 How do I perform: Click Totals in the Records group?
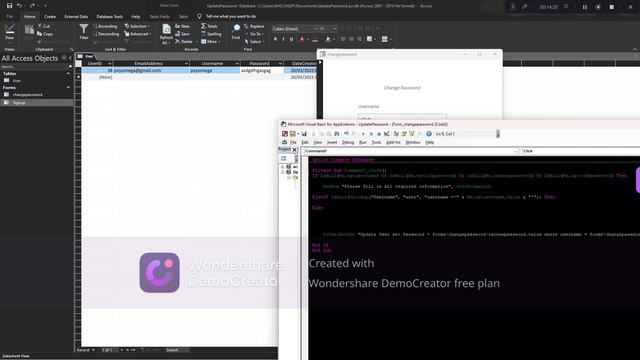coord(209,26)
